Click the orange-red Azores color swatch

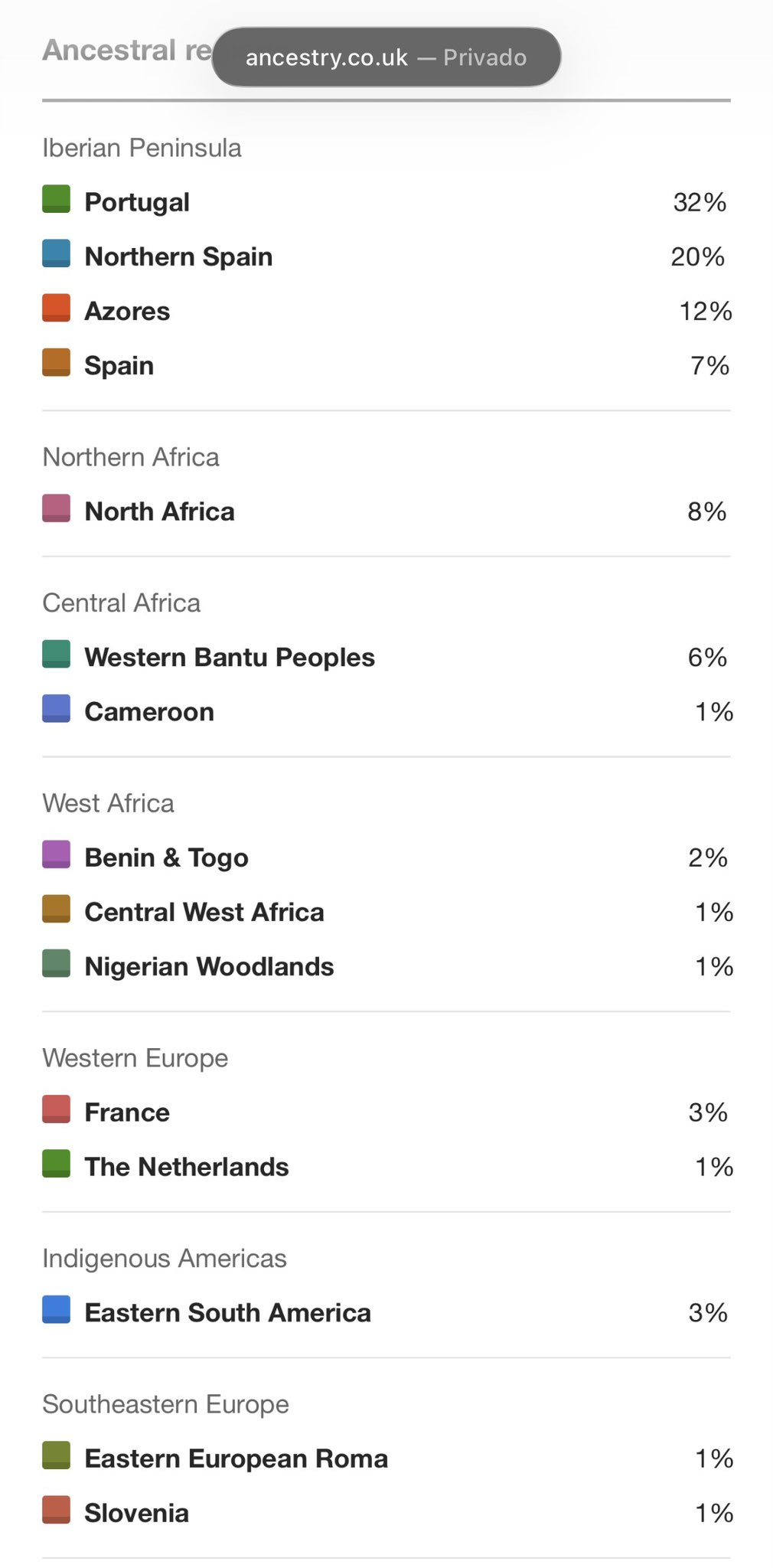(x=56, y=308)
